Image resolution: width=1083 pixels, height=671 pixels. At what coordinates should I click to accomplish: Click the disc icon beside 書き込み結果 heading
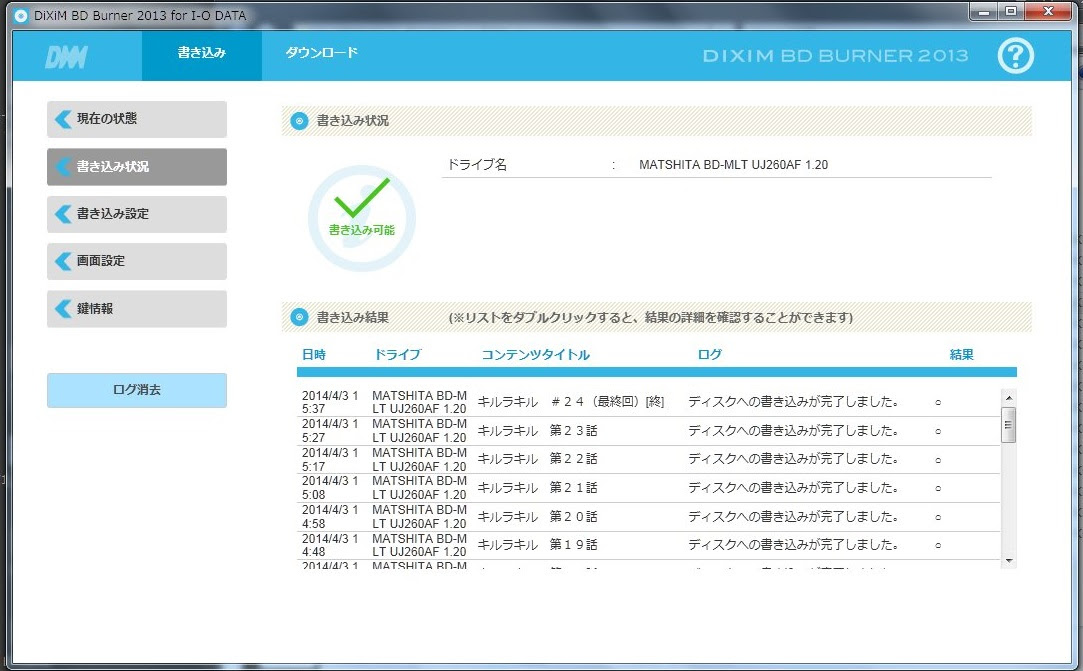[299, 317]
